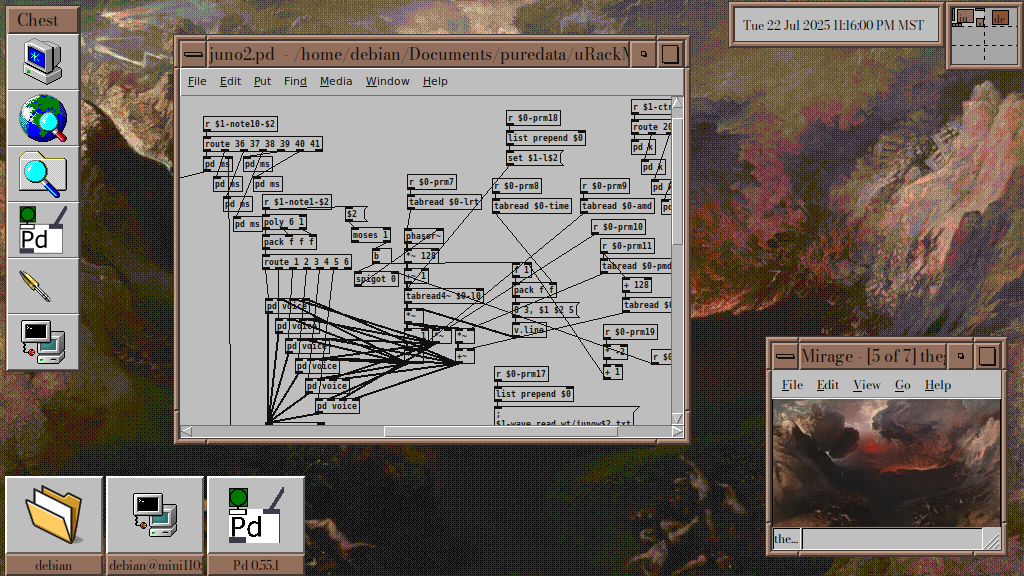Viewport: 1024px width, 576px height.
Task: Select the 'set $1-l$2' message box
Action: click(x=534, y=158)
